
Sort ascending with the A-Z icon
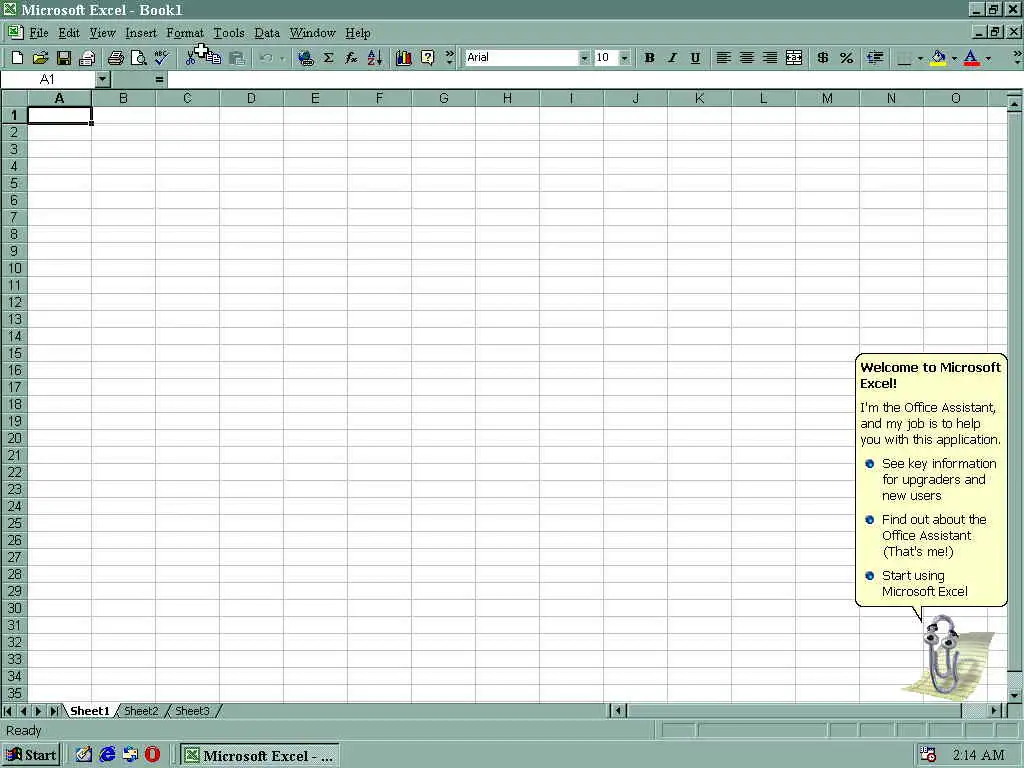pos(374,58)
